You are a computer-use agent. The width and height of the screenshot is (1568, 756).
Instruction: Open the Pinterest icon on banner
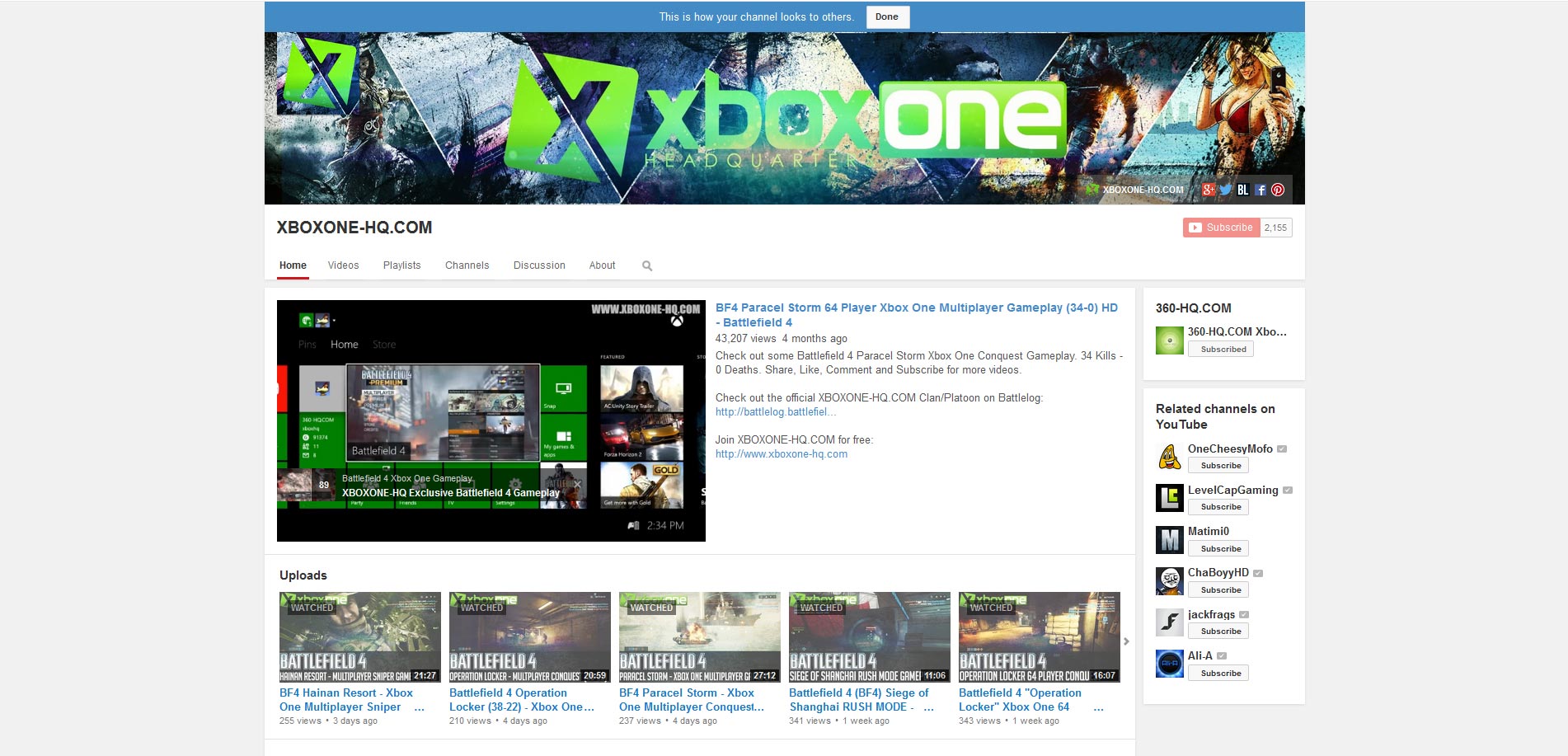[1278, 190]
